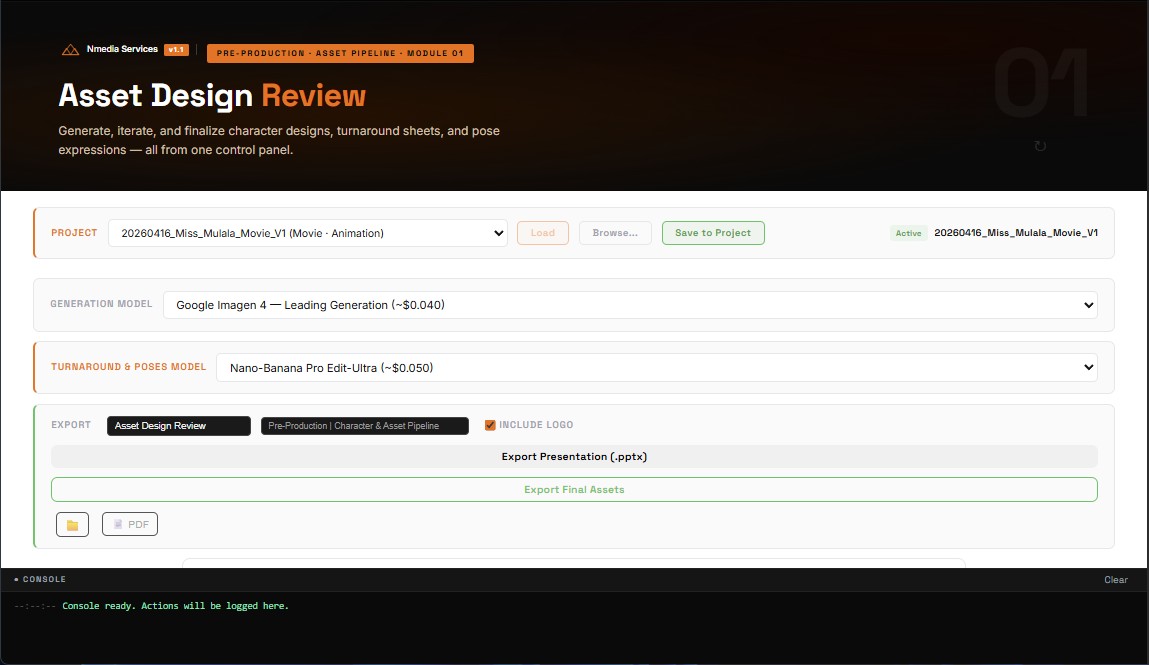Click the PDF export button
The width and height of the screenshot is (1149, 665).
coord(130,524)
